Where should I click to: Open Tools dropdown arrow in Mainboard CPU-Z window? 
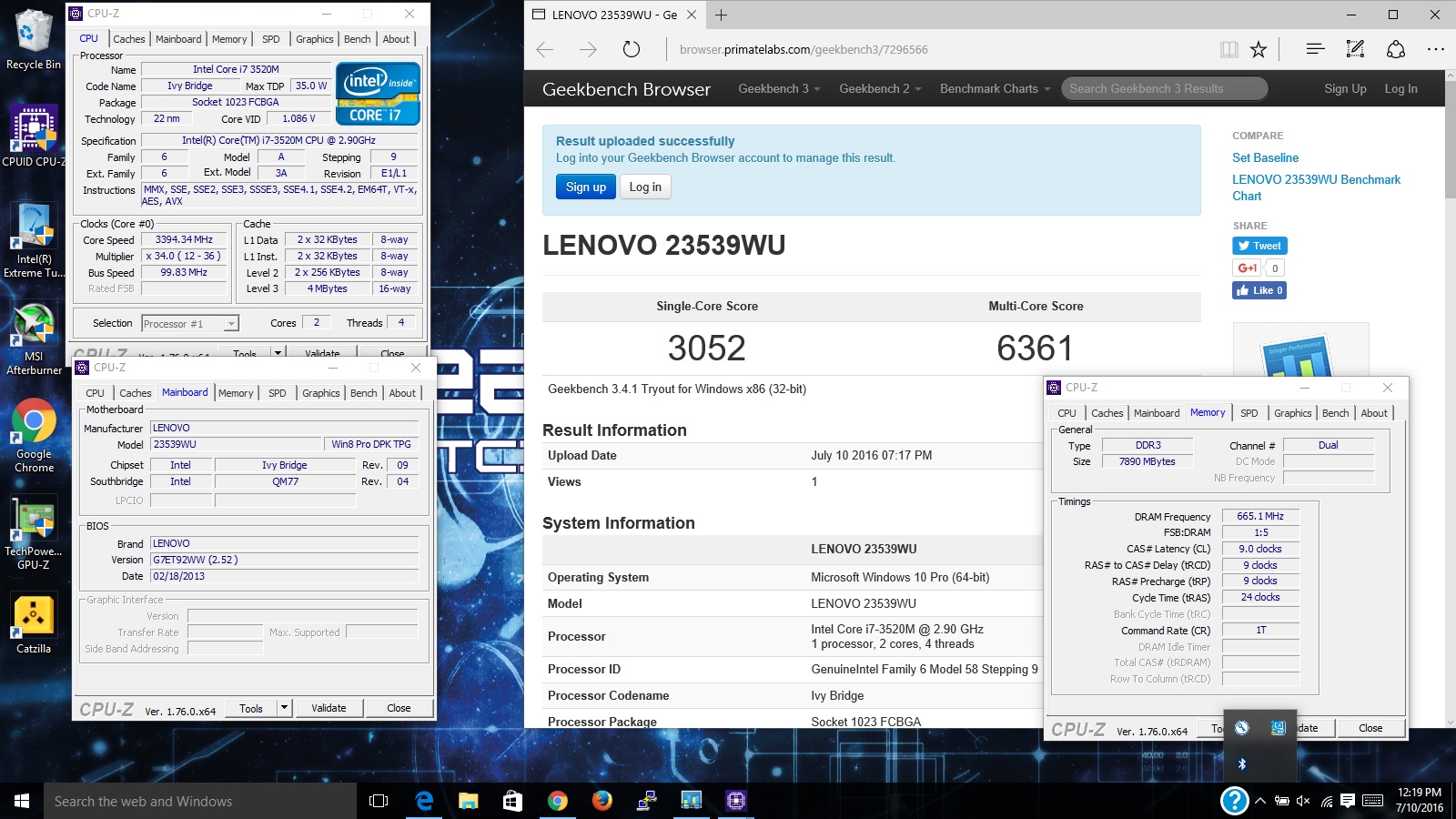click(x=284, y=708)
